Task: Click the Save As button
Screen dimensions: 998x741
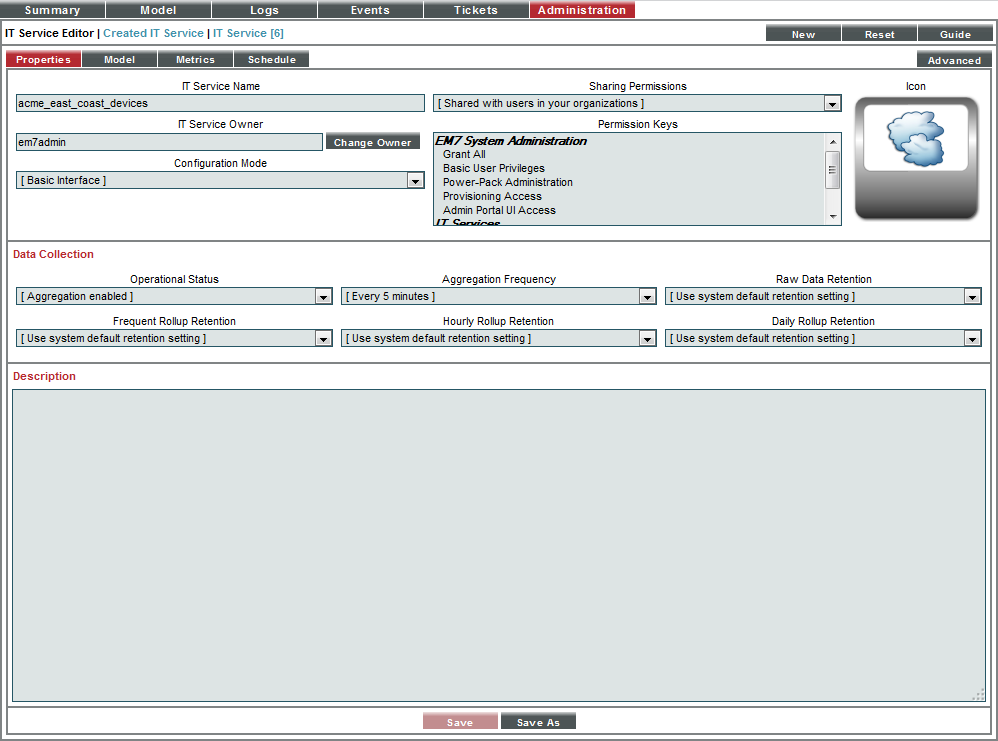Action: 538,720
